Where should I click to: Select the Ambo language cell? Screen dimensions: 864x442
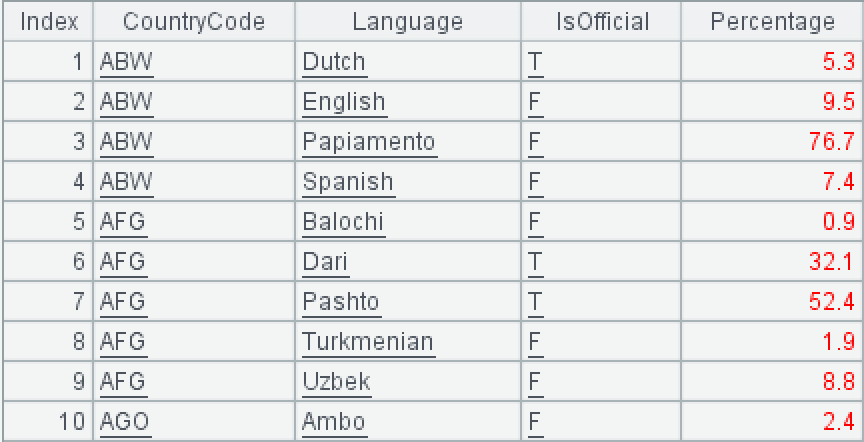coord(333,422)
